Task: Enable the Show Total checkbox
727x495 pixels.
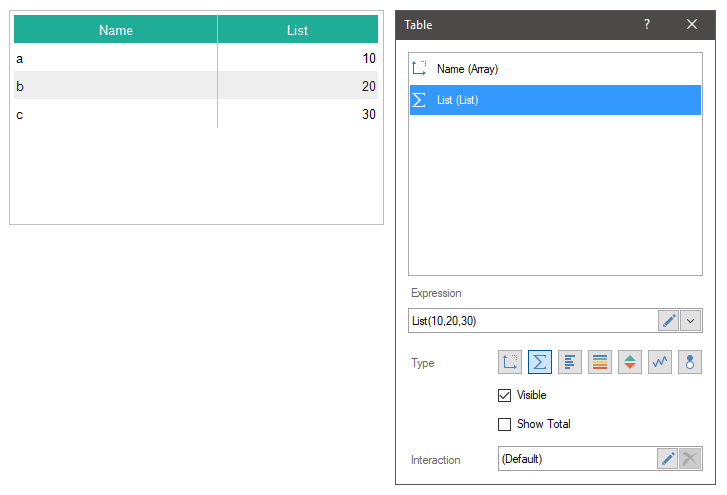Action: [x=505, y=424]
